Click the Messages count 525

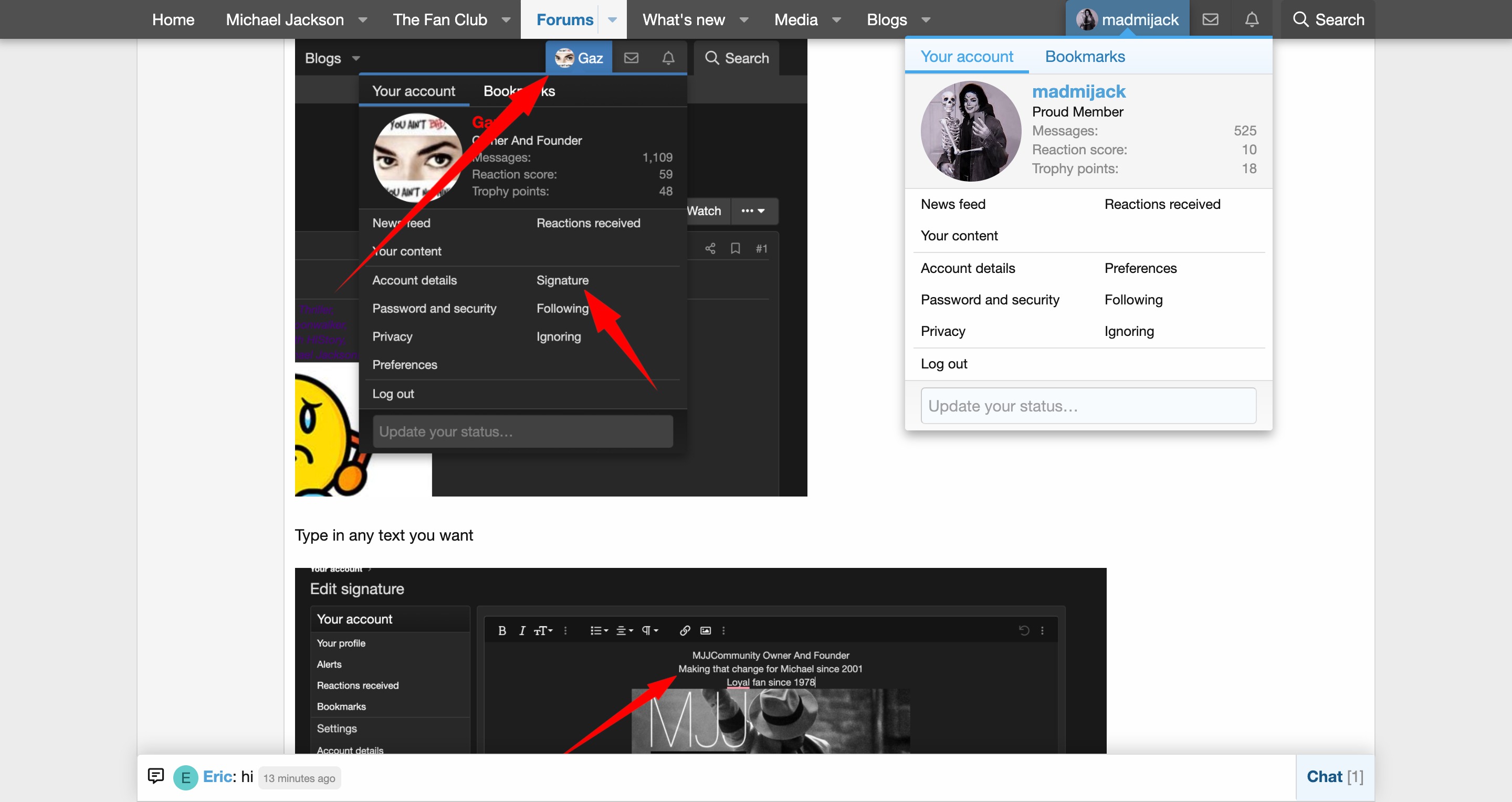pyautogui.click(x=1244, y=130)
